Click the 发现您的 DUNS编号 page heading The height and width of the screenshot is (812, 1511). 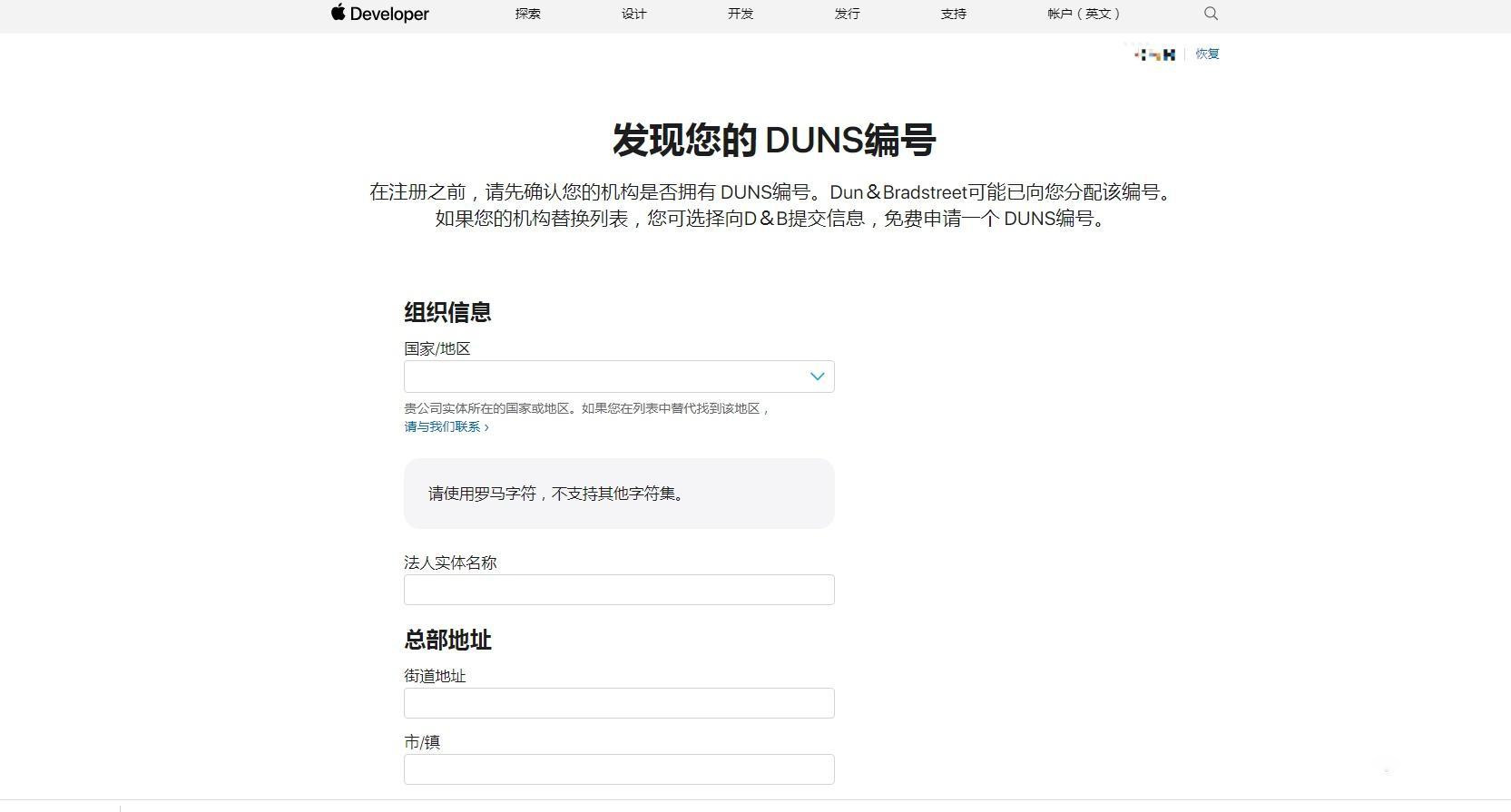[x=773, y=141]
